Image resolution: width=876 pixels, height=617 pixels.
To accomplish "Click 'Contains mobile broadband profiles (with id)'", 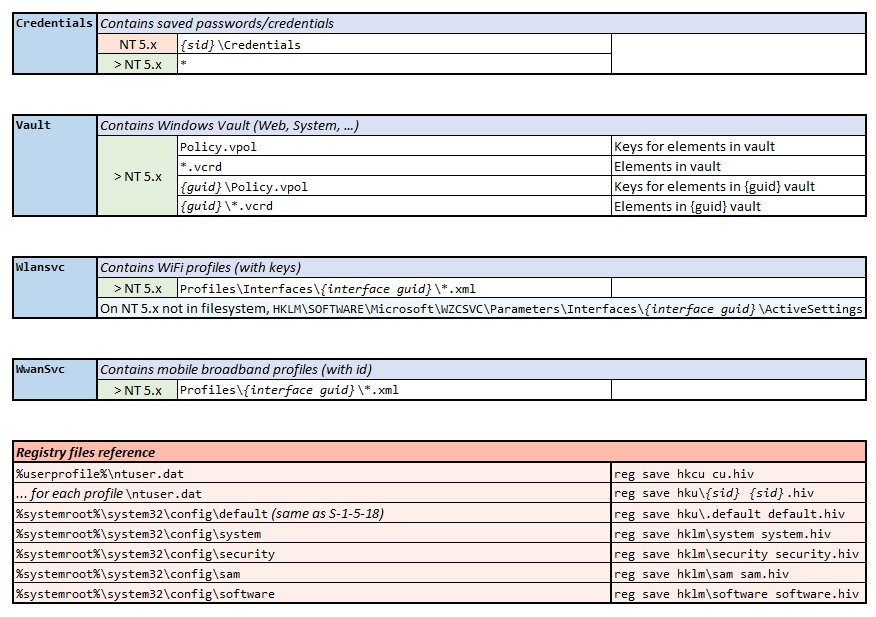I will (236, 369).
